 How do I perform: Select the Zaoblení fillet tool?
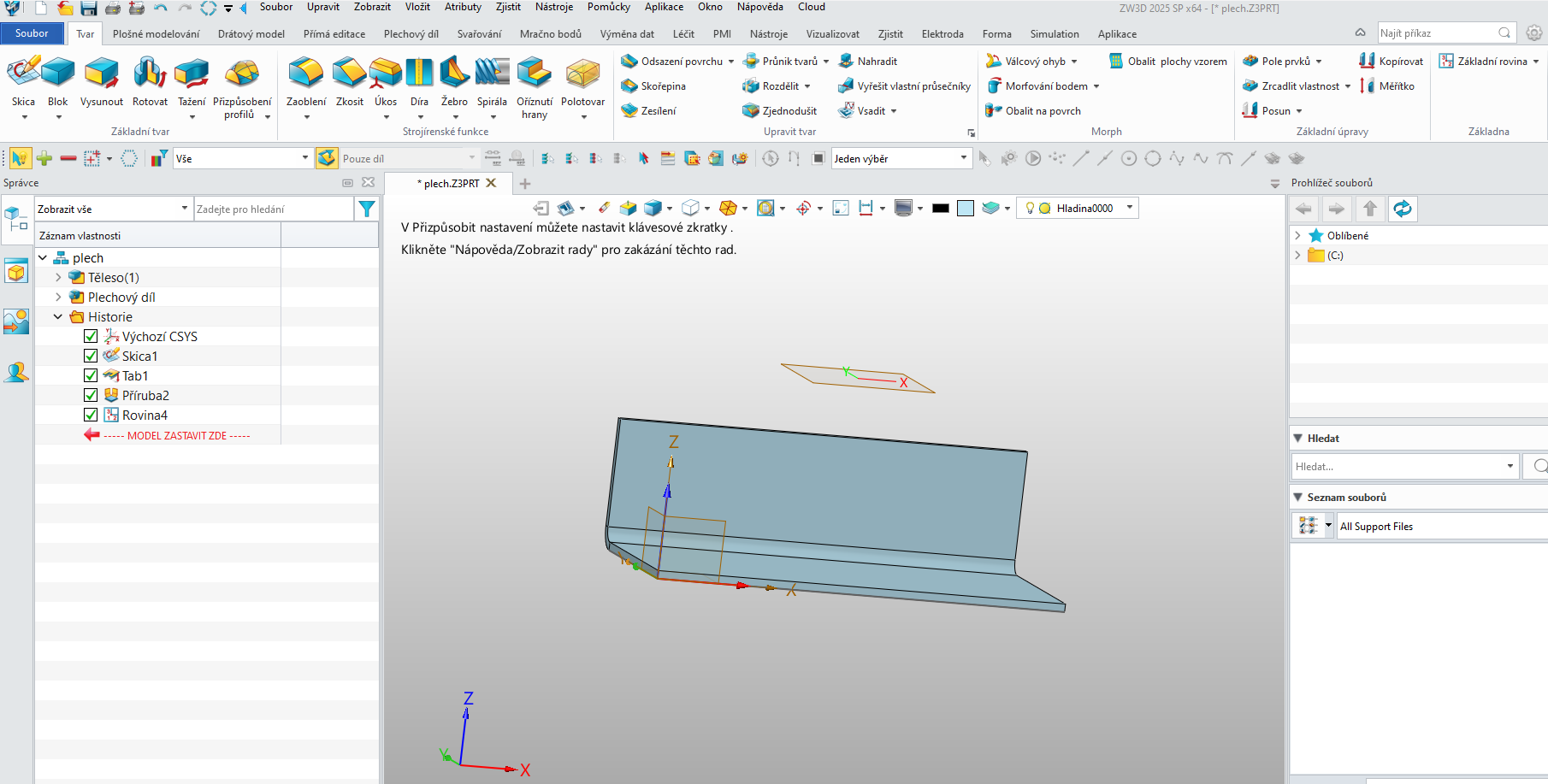coord(305,83)
